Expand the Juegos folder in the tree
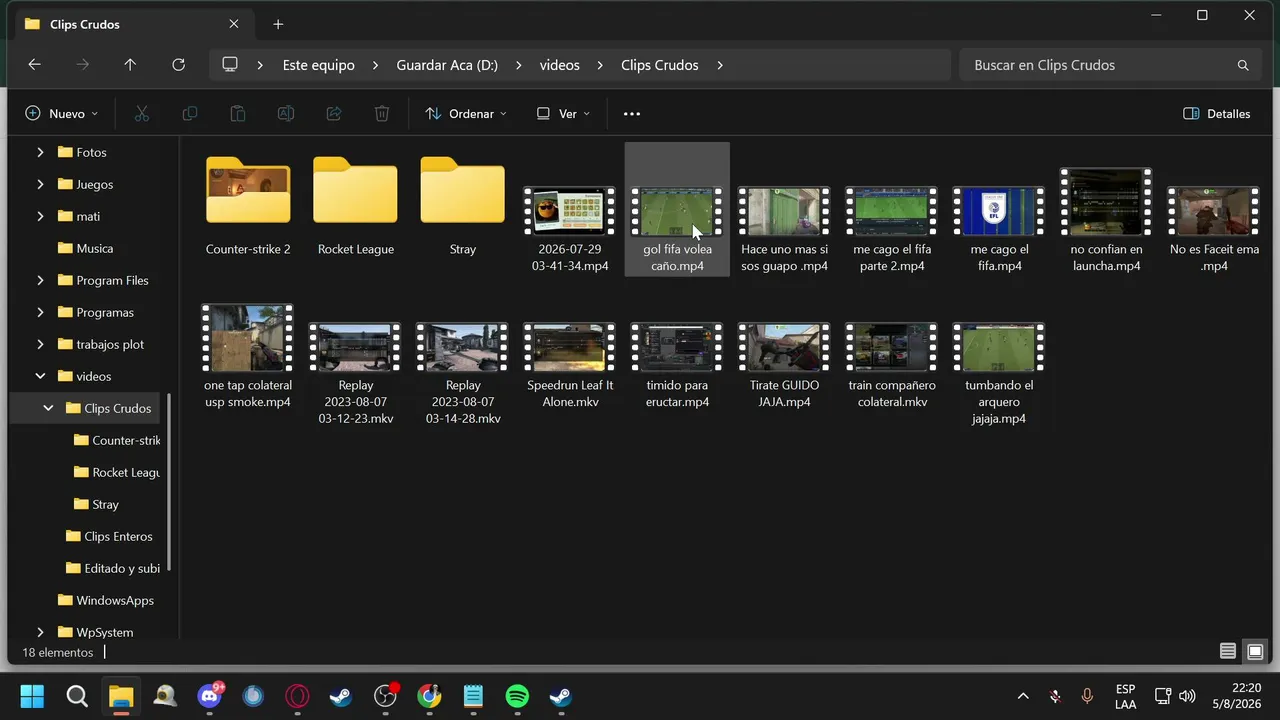1280x720 pixels. pos(40,184)
